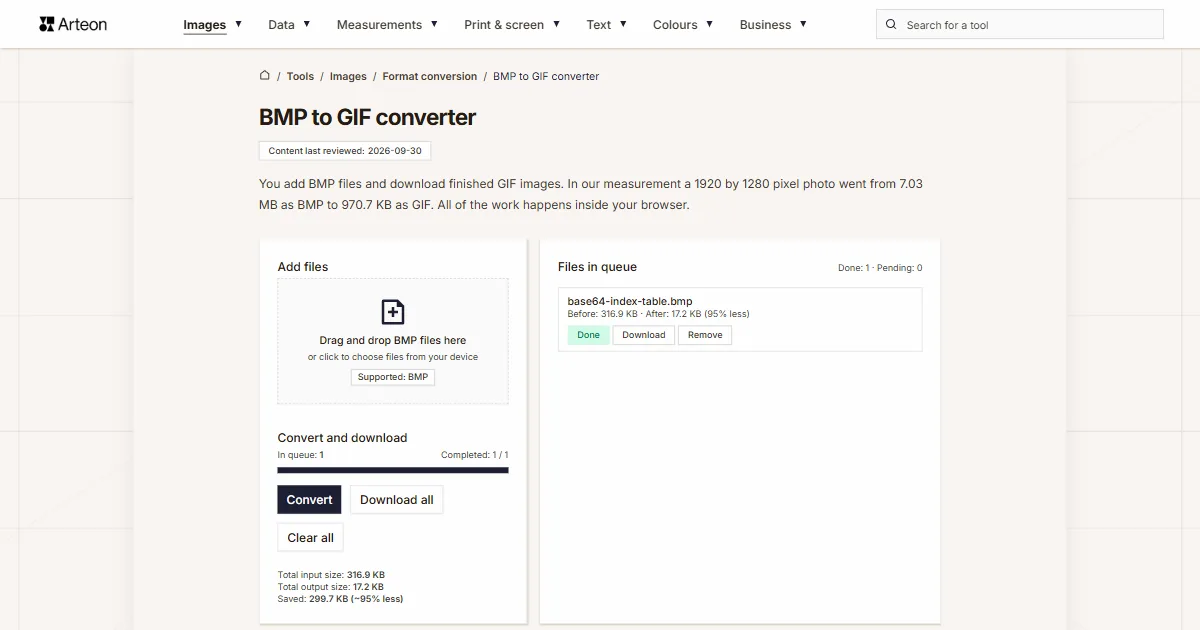This screenshot has width=1200, height=630.
Task: Click the BMP to GIF converter heading
Action: 368,117
